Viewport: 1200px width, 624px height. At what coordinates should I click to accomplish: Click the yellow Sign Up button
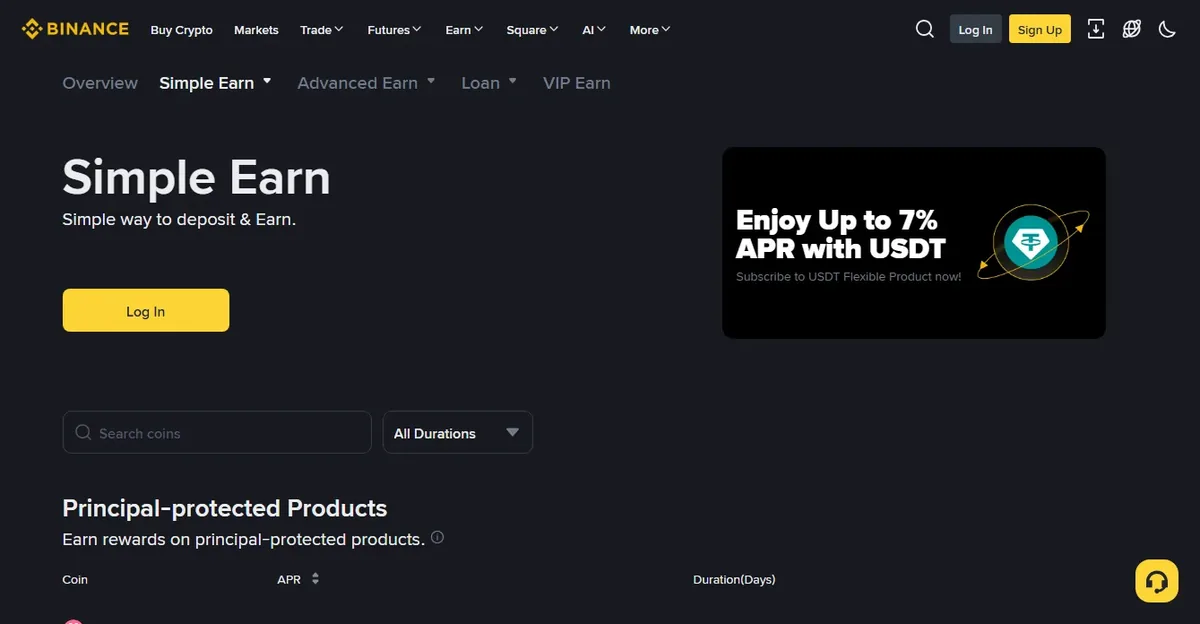tap(1040, 29)
